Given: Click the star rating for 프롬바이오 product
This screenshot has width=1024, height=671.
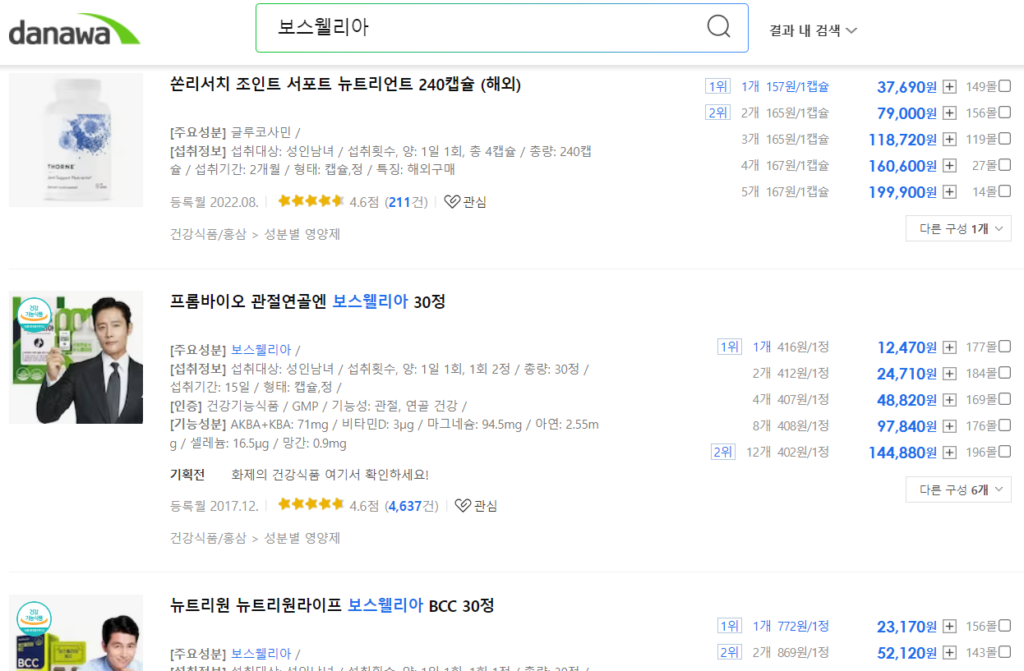Looking at the screenshot, I should [311, 504].
